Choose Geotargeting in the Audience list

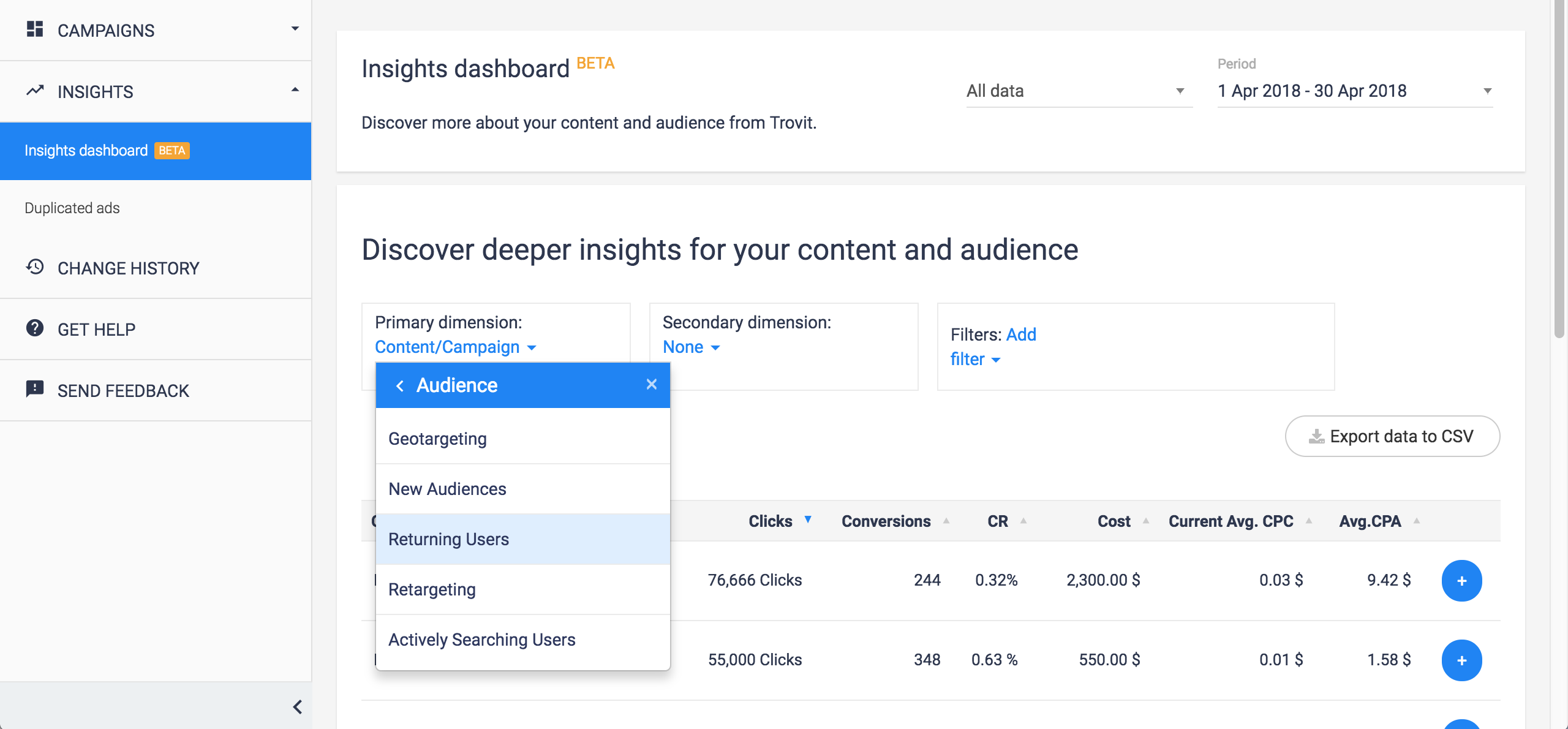click(x=437, y=439)
